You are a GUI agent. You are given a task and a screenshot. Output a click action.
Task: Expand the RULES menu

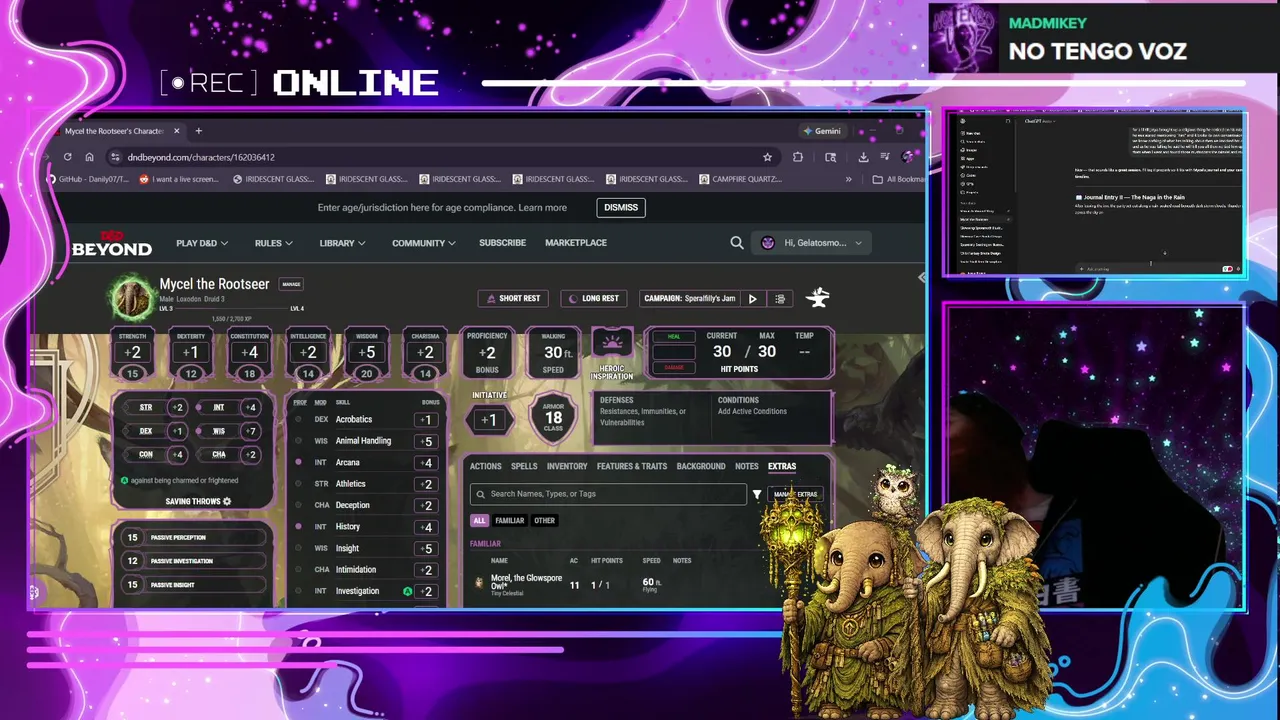click(273, 243)
